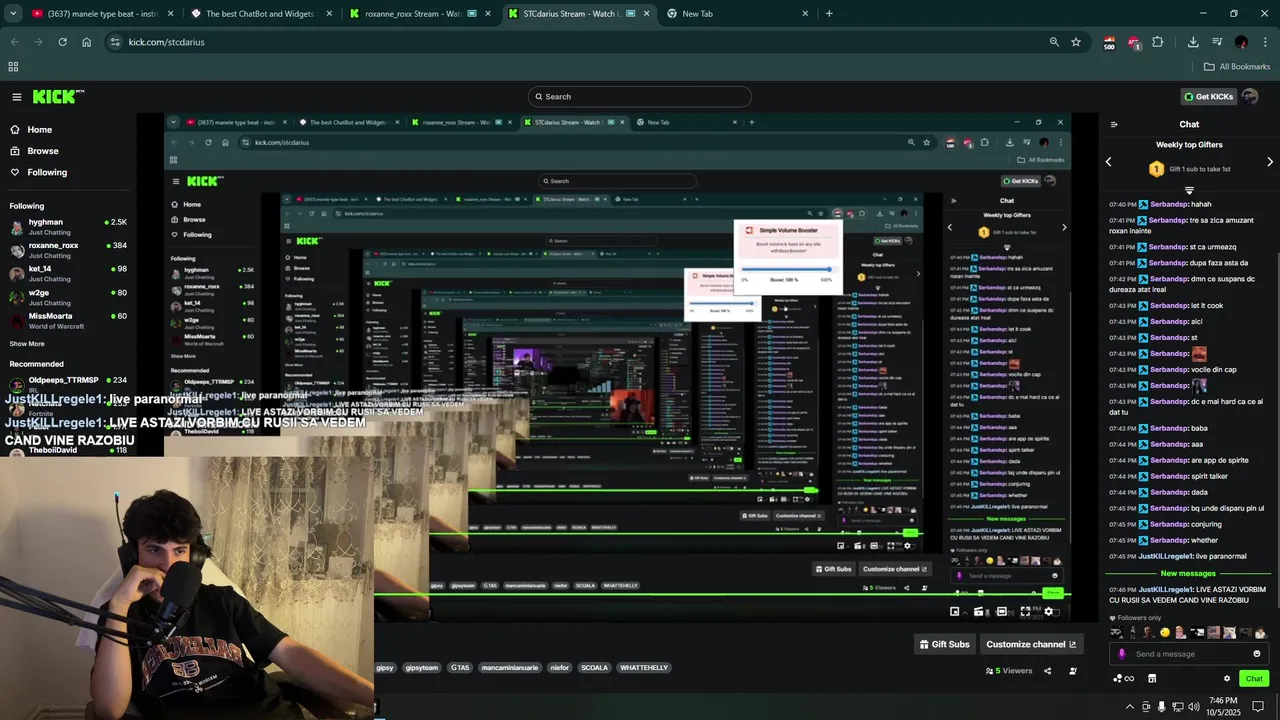The image size is (1280, 720).
Task: Select the mancaminianuarie stream tag
Action: click(x=510, y=668)
